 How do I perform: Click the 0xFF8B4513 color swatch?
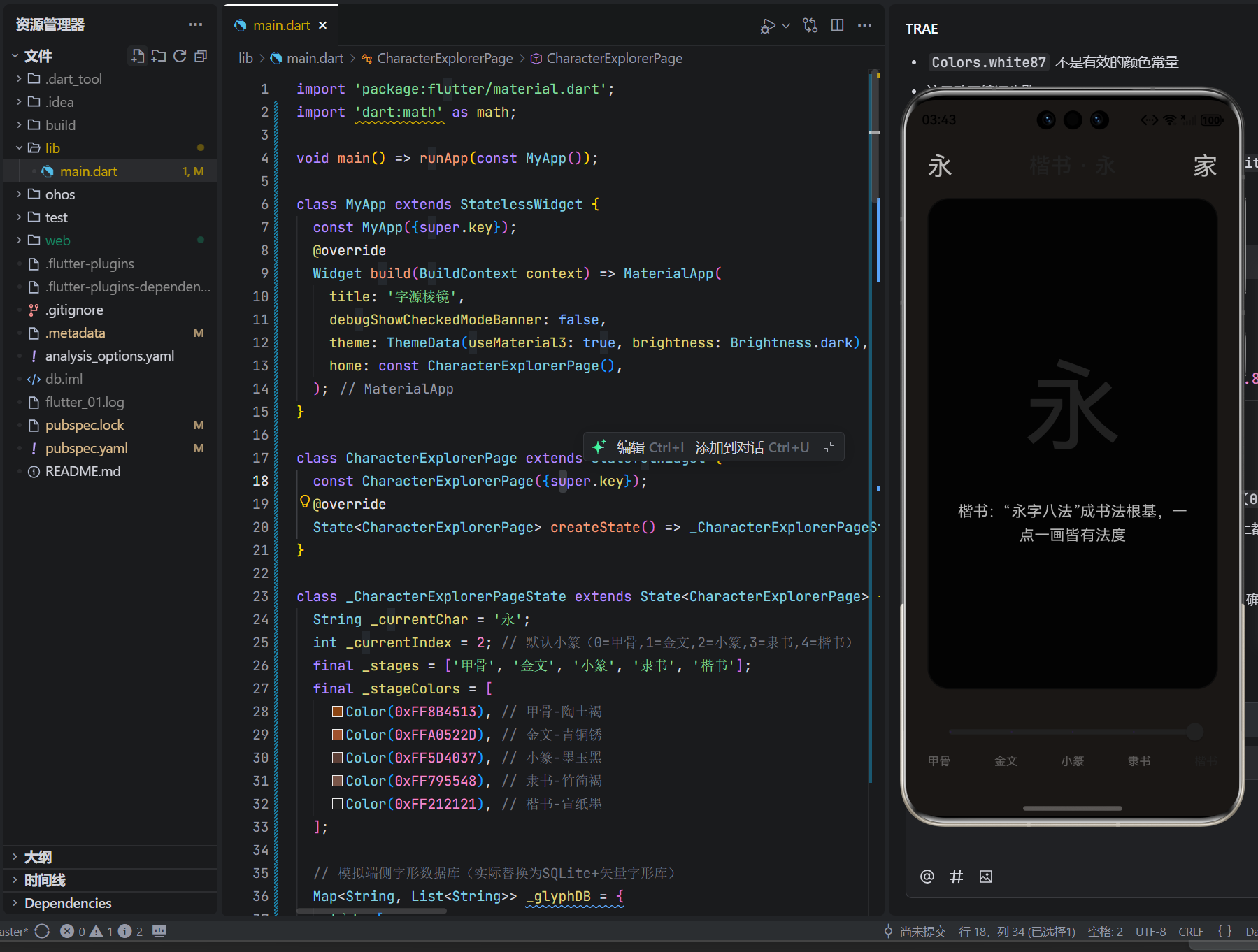[x=337, y=712]
